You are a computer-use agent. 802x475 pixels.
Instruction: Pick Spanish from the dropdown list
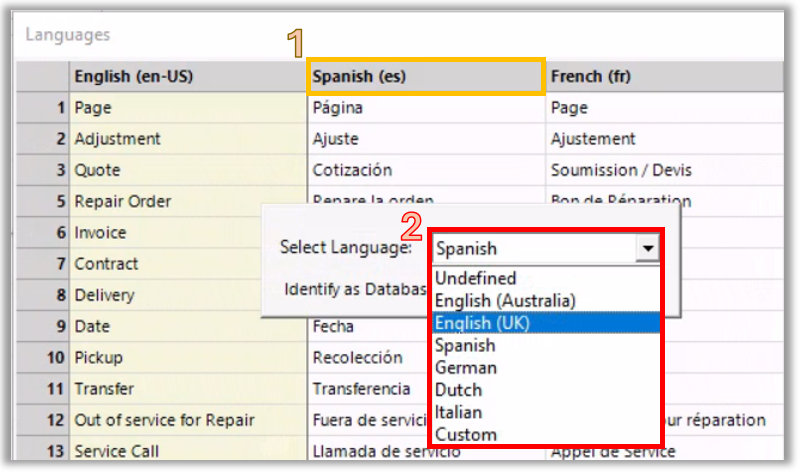coord(465,345)
